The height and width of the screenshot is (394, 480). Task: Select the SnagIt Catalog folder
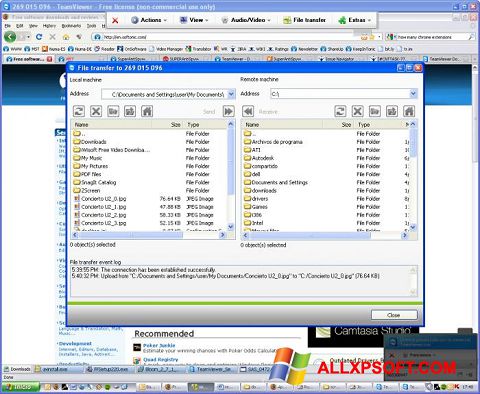point(95,182)
